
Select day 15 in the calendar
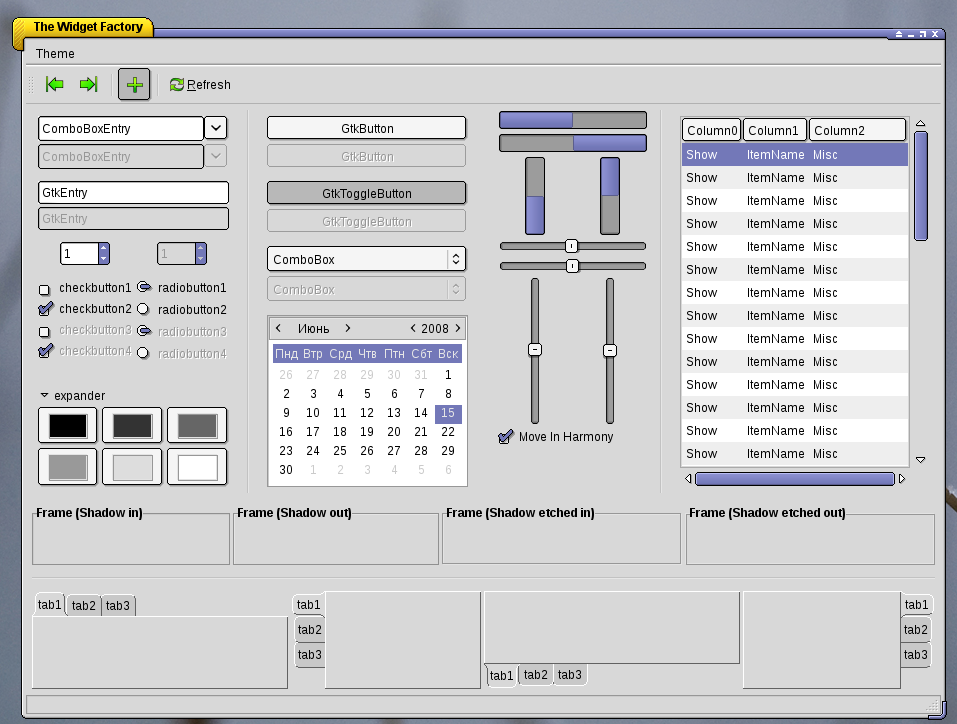(x=448, y=413)
